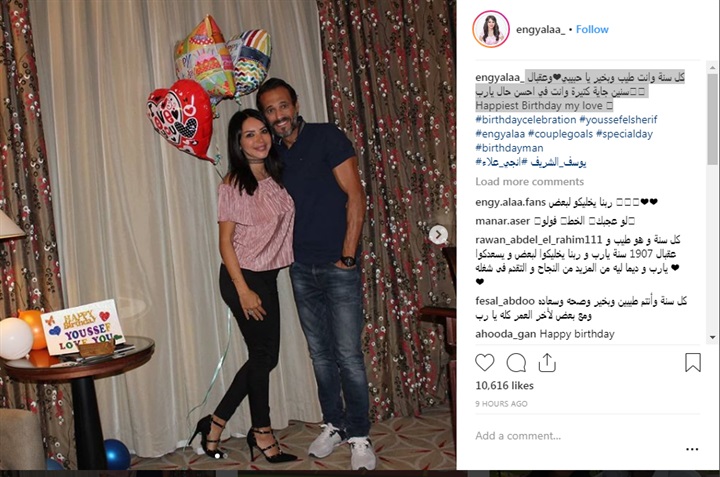720x477 pixels.
Task: Open the three-dots more options menu
Action: click(x=692, y=449)
